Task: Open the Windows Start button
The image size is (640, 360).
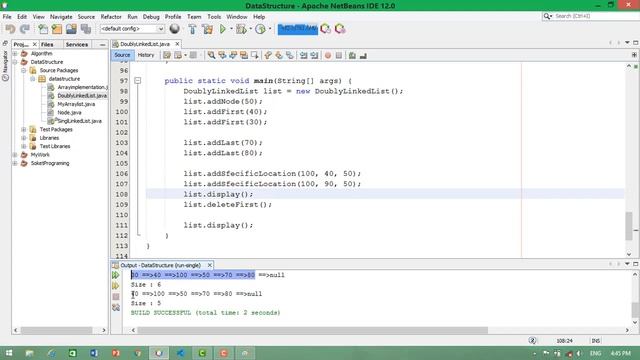Action: point(9,353)
